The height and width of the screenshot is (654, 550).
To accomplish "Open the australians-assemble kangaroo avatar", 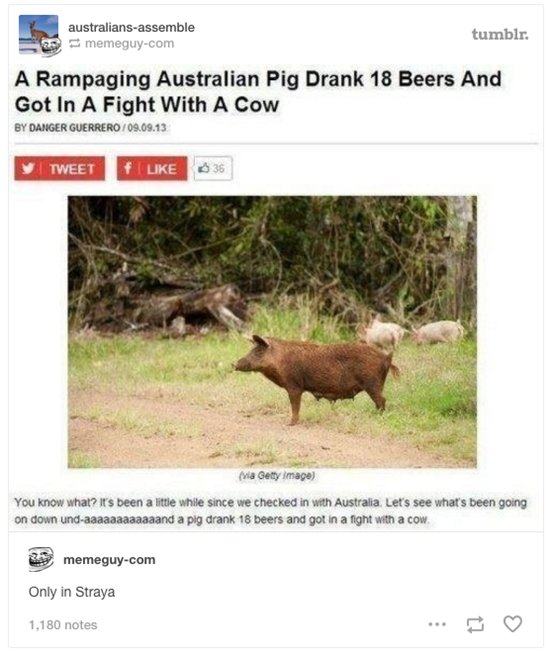I will (x=38, y=34).
